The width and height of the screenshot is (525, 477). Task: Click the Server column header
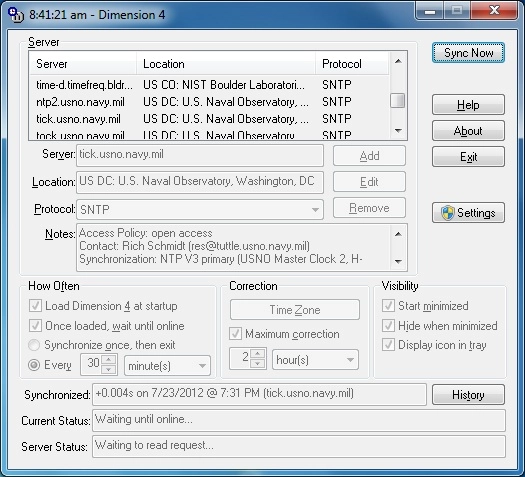83,64
